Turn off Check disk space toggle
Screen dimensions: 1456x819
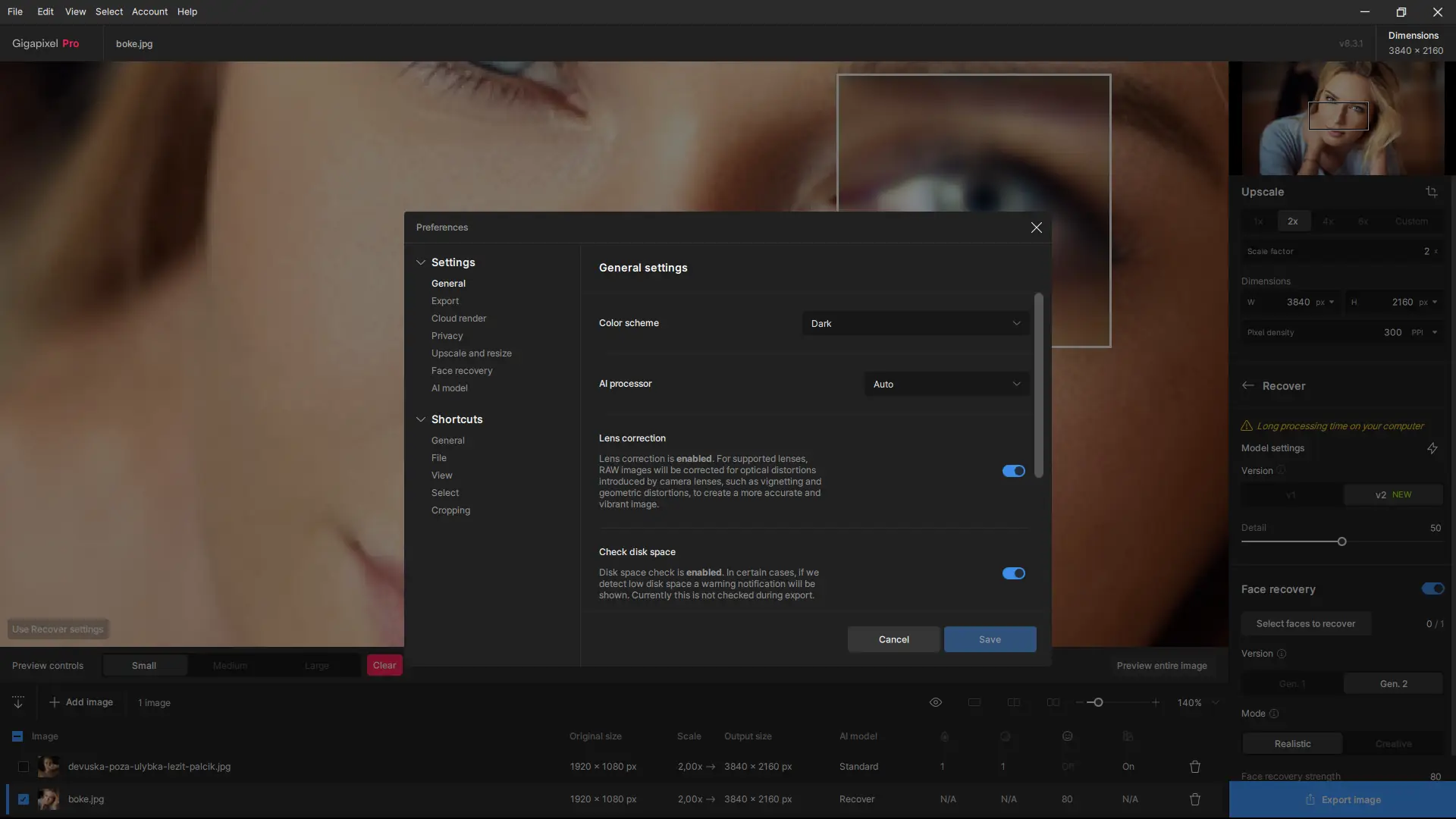pos(1013,573)
